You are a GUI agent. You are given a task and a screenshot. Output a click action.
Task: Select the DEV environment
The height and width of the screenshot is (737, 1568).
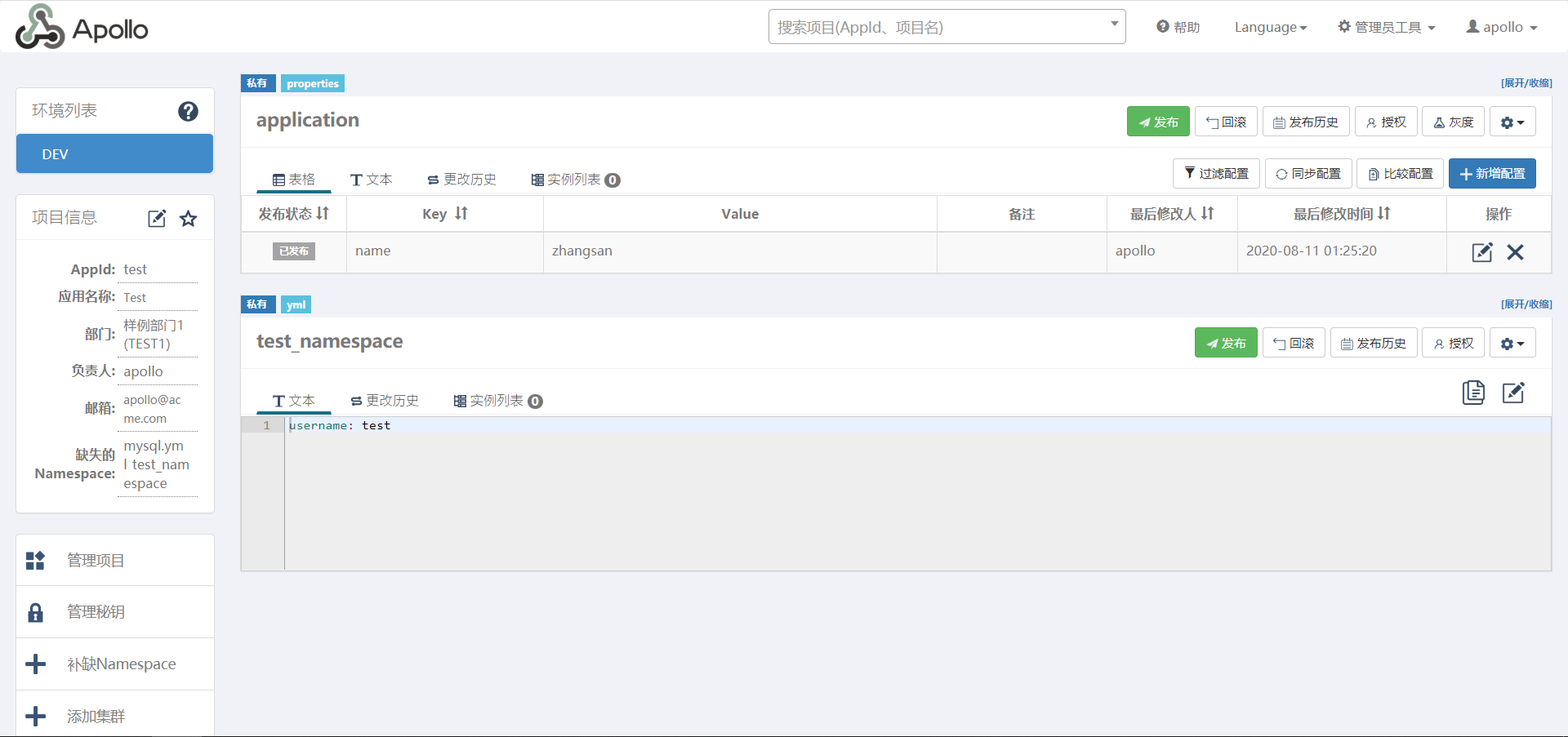[115, 154]
